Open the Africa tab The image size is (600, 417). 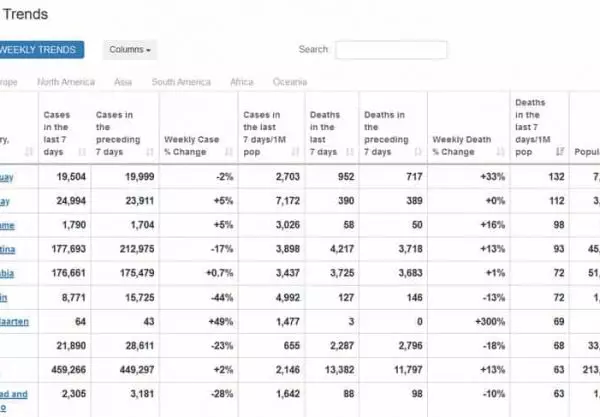coord(241,82)
